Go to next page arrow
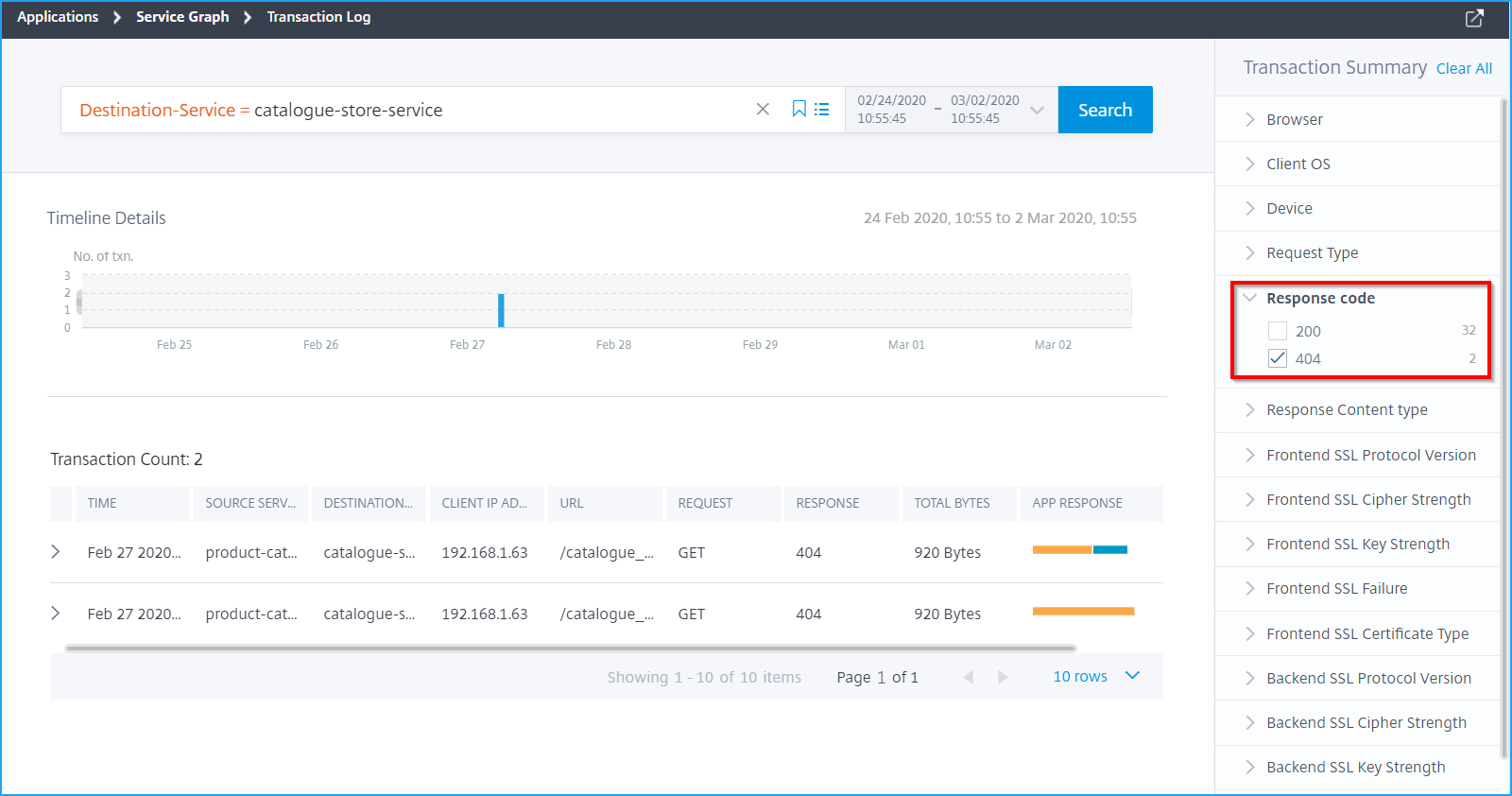The width and height of the screenshot is (1512, 796). [x=1003, y=677]
